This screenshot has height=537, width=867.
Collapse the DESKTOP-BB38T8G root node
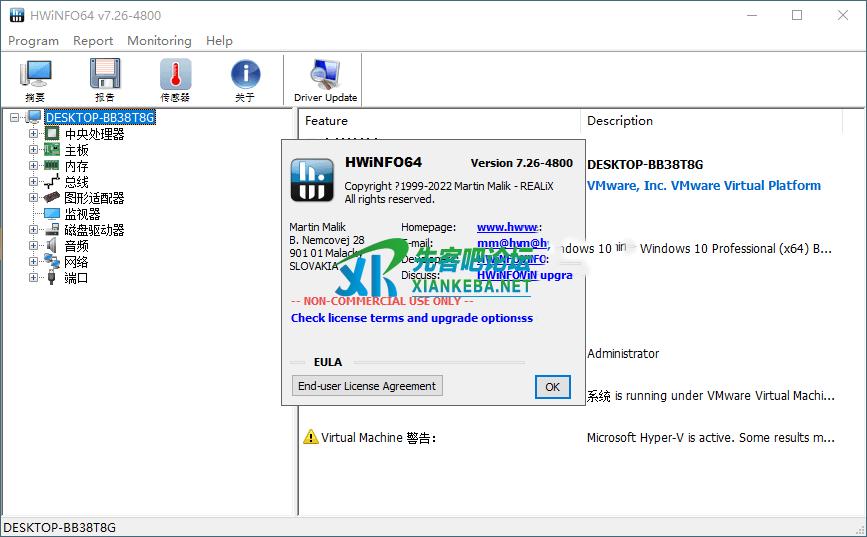(x=15, y=118)
